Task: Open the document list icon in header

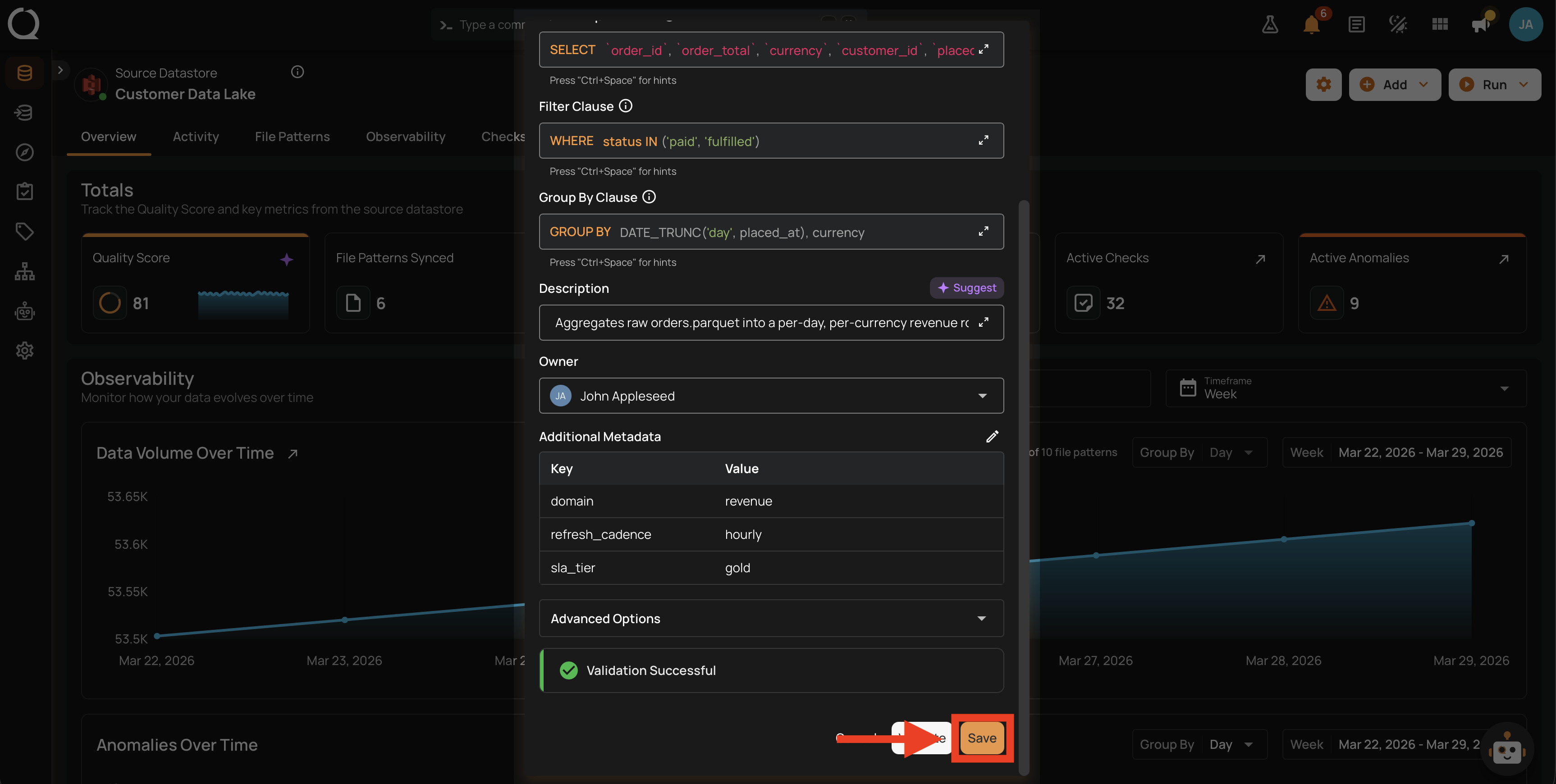Action: [x=1356, y=24]
